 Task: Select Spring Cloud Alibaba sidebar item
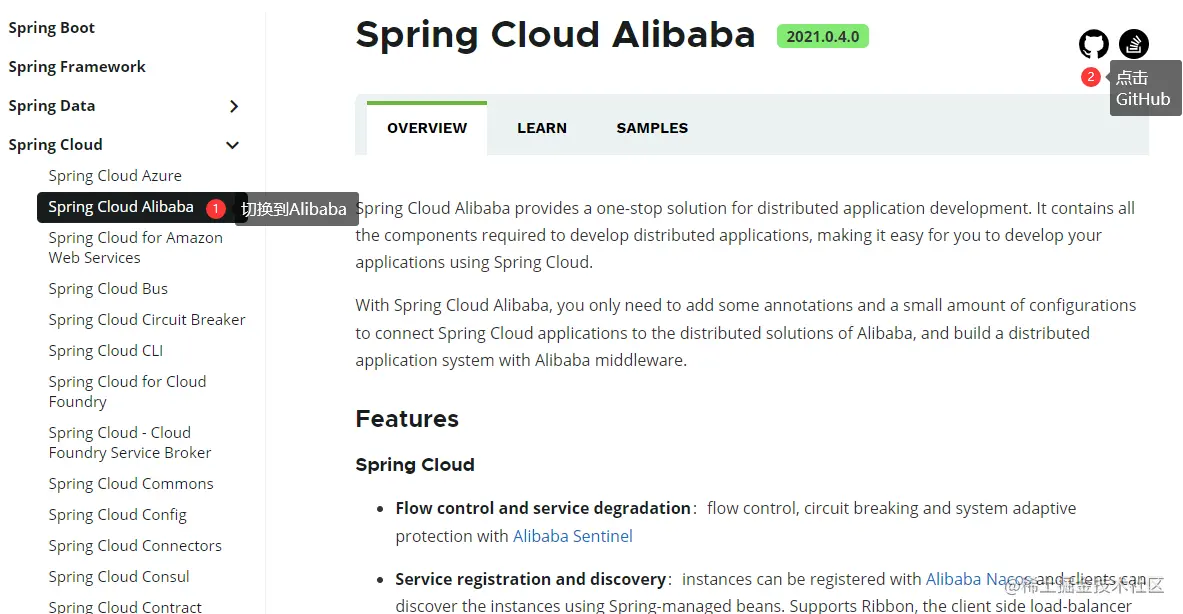pos(121,207)
